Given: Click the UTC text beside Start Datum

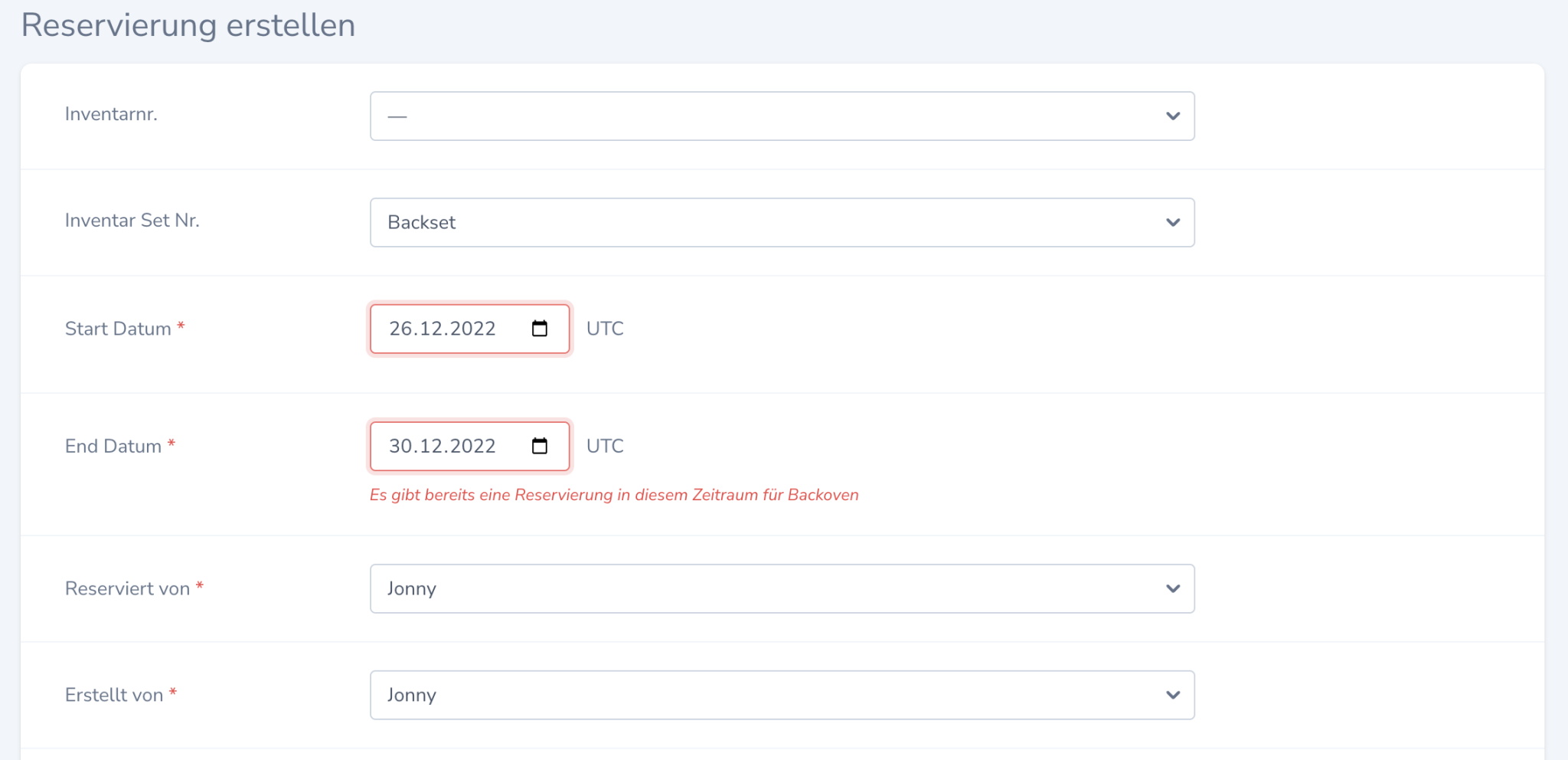Looking at the screenshot, I should [605, 329].
